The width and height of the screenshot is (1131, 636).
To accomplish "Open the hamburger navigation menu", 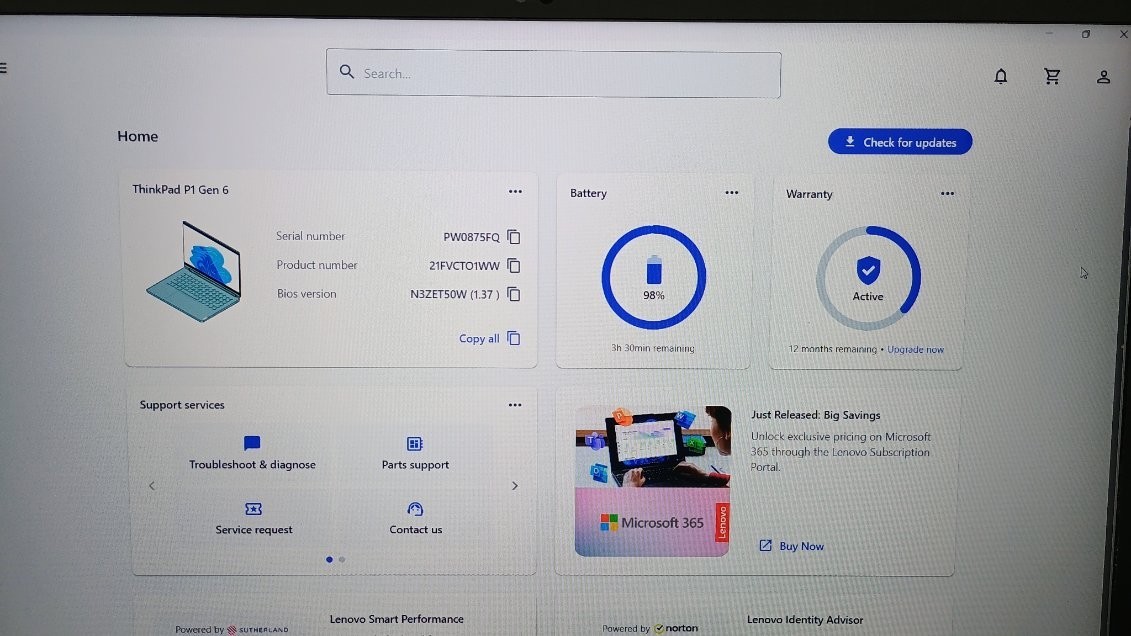I will coord(3,68).
